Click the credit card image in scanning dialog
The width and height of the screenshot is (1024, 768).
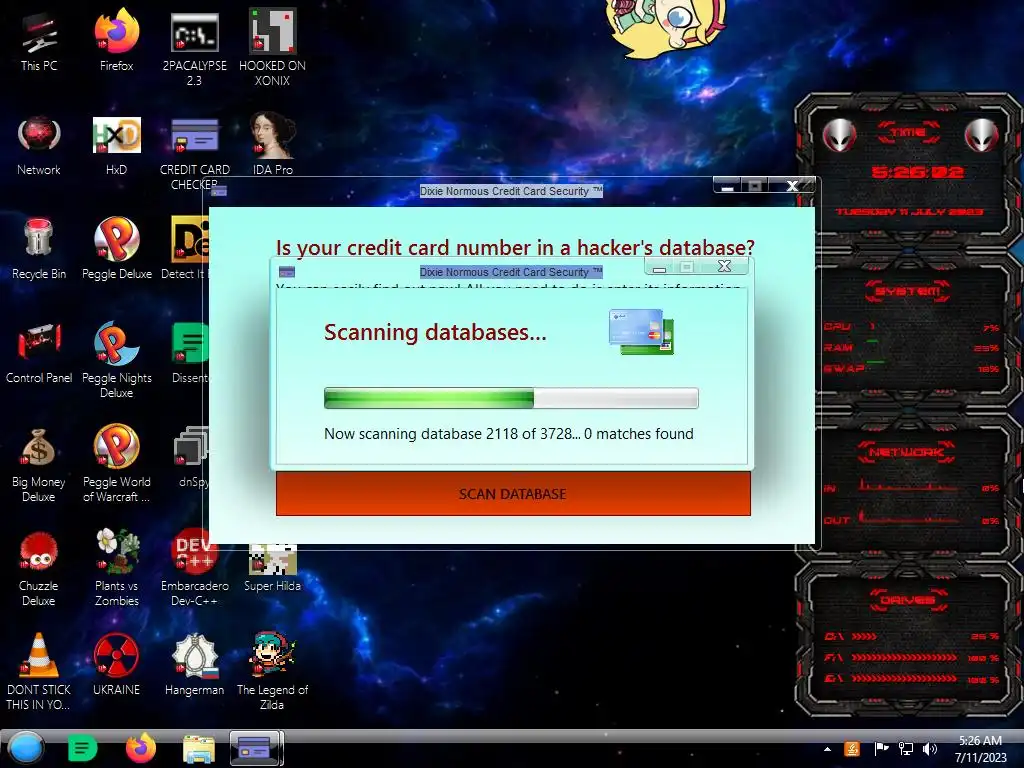(x=641, y=332)
